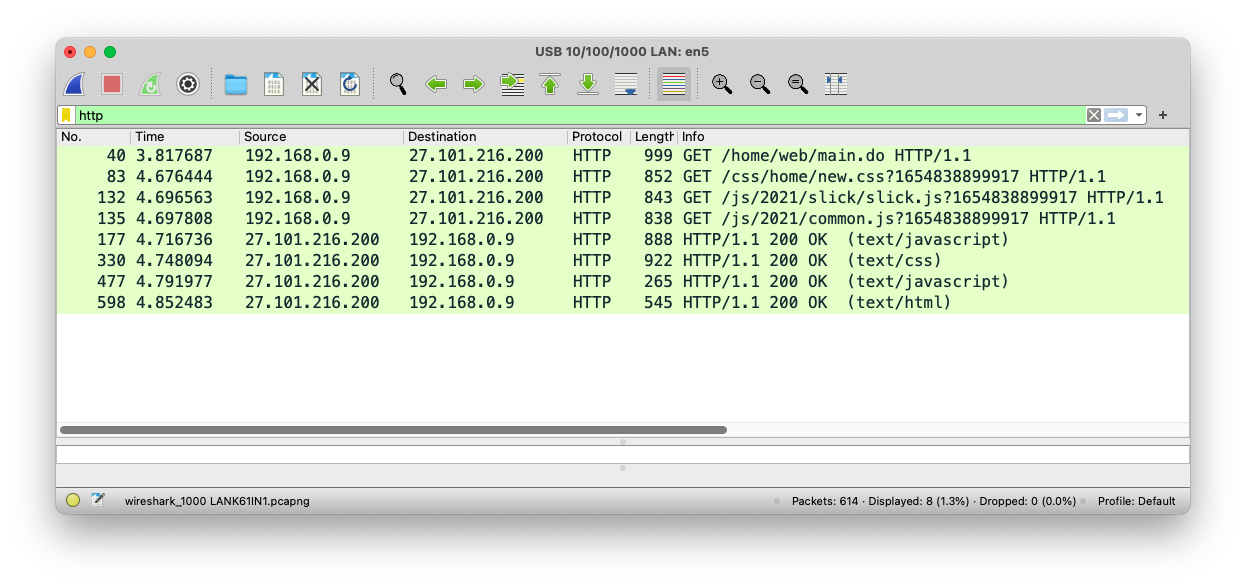Open expert information yellow circle indicator
Image resolution: width=1246 pixels, height=588 pixels.
[x=73, y=501]
